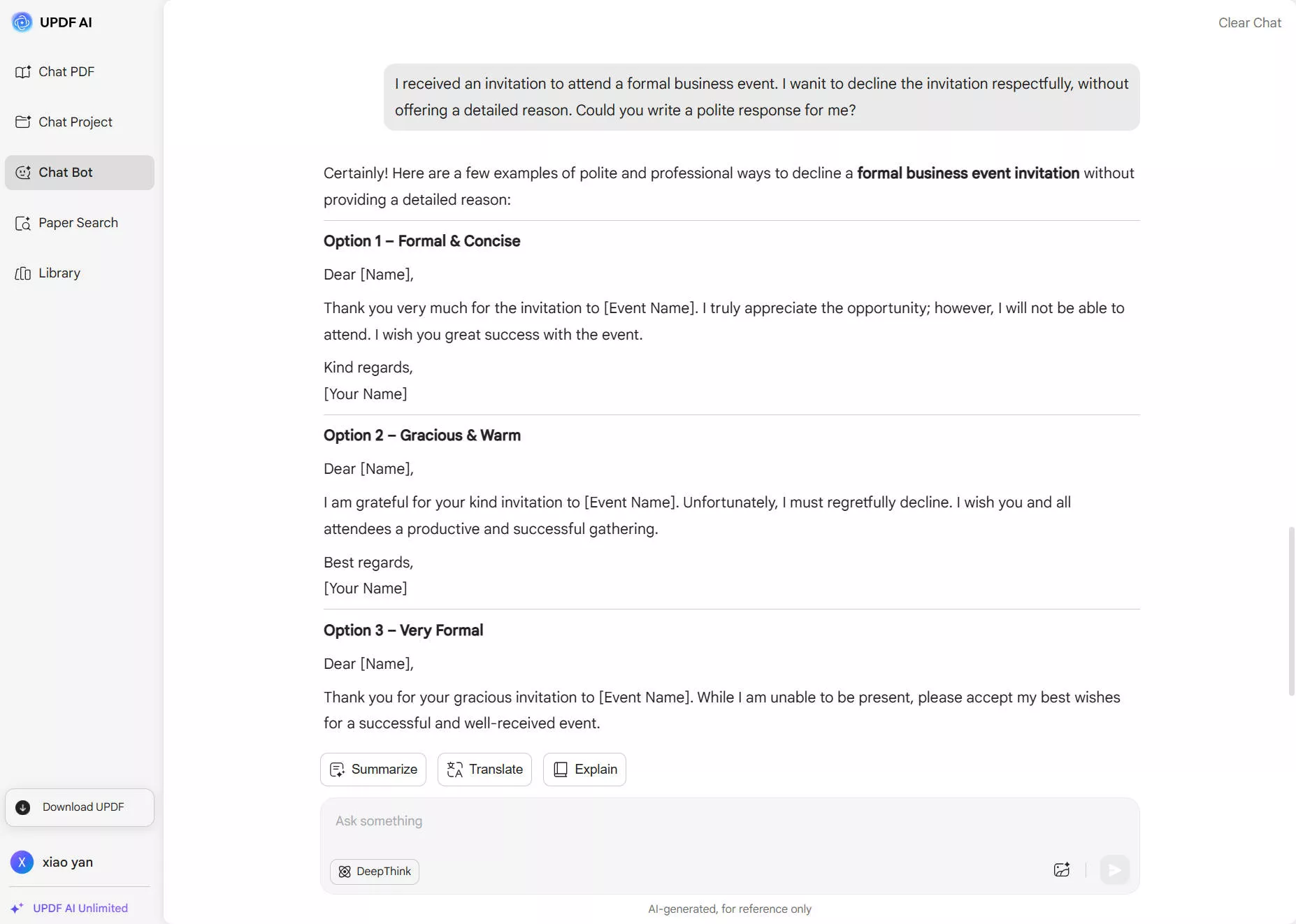The width and height of the screenshot is (1296, 924).
Task: Toggle DeepThink mode on
Action: pyautogui.click(x=375, y=872)
